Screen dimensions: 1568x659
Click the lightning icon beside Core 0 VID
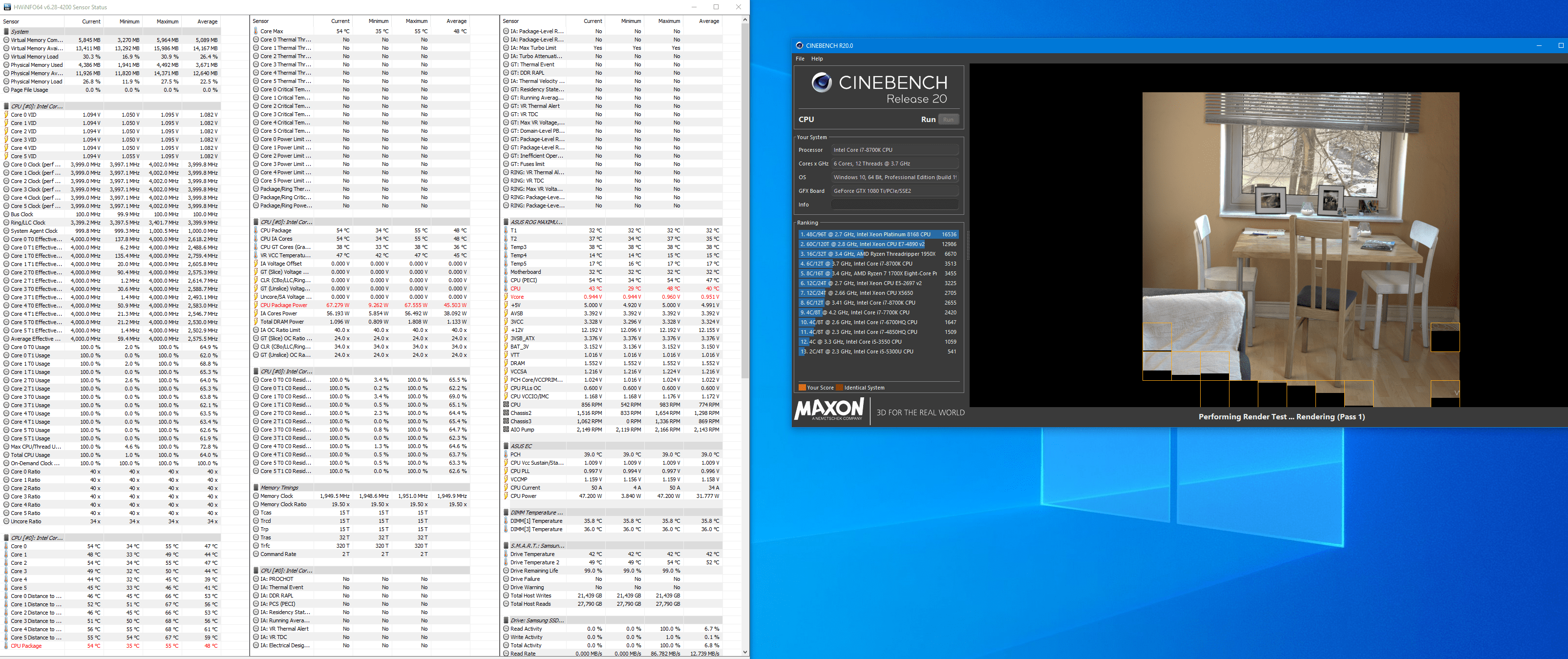tap(6, 114)
